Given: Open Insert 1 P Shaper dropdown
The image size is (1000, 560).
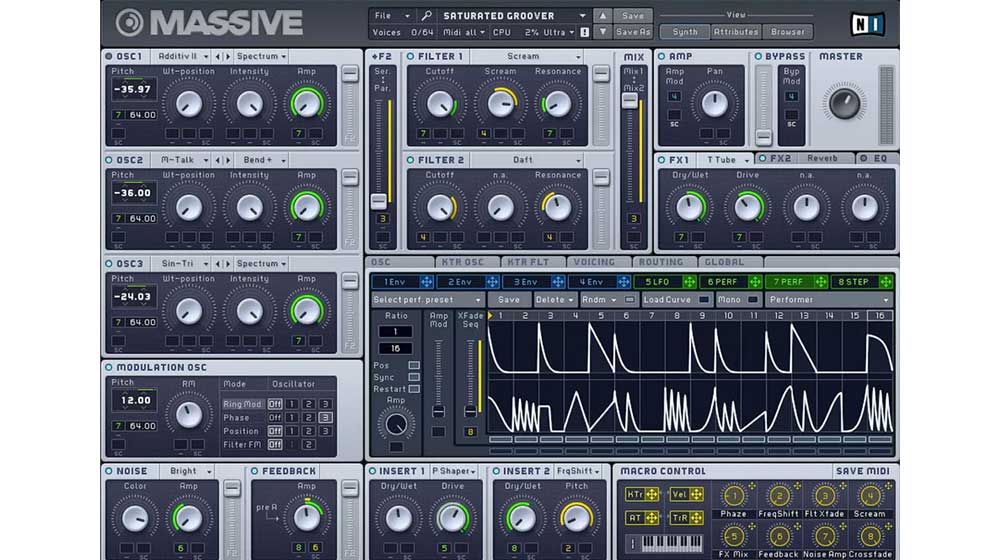Looking at the screenshot, I should point(454,471).
